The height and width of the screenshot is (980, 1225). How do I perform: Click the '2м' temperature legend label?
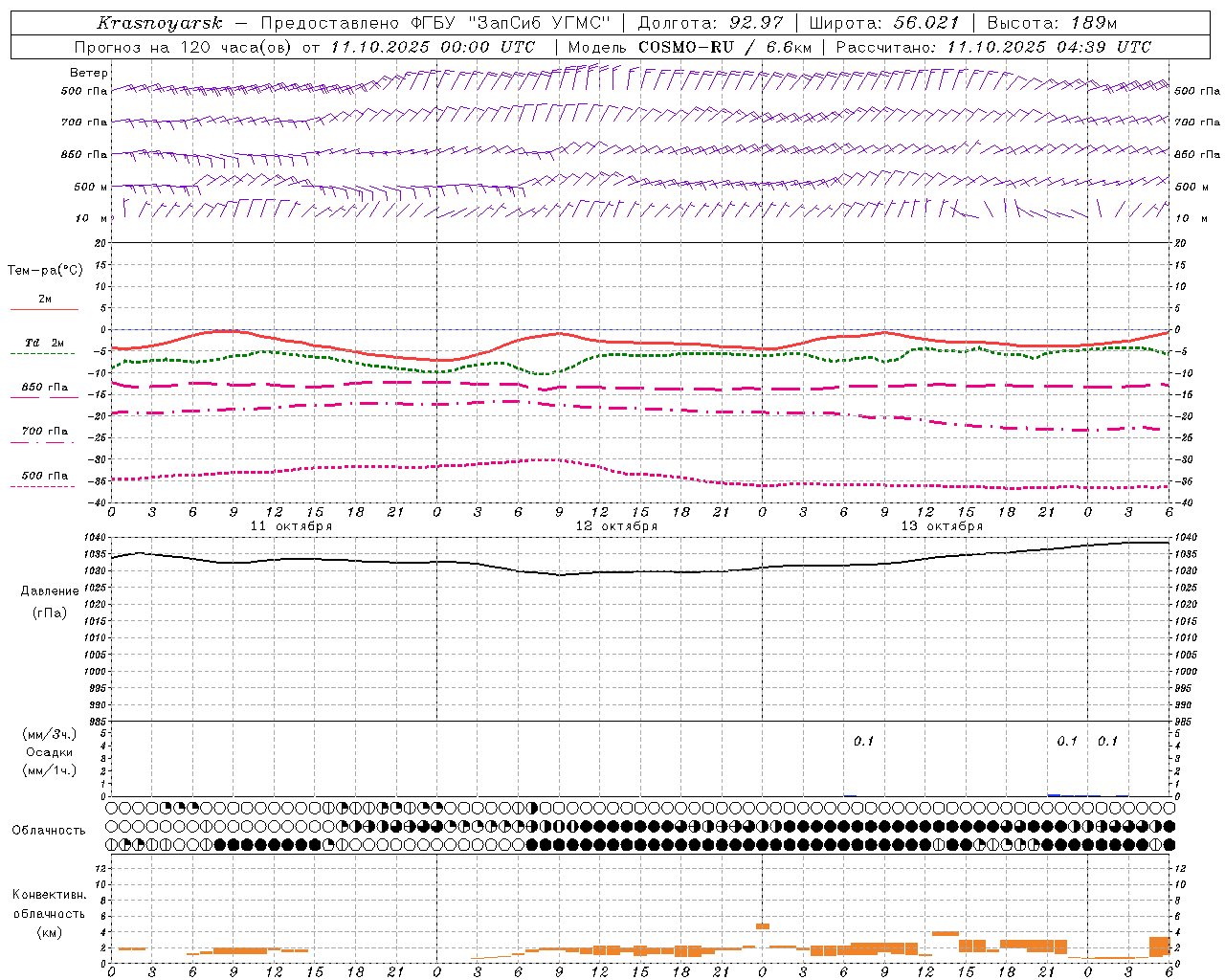[x=45, y=299]
